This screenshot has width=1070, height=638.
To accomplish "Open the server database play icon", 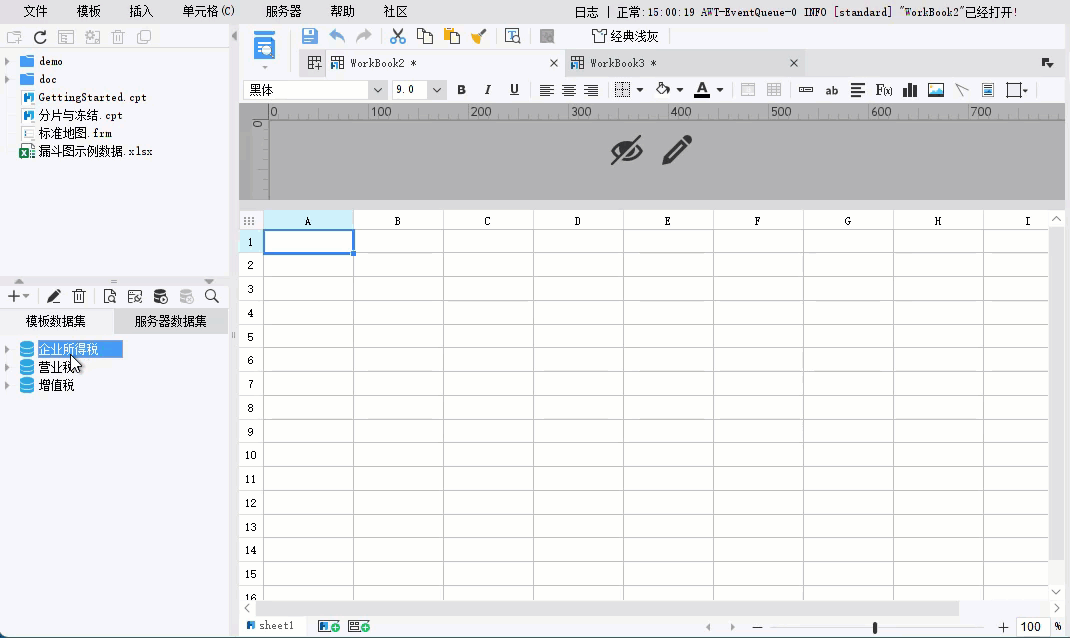I will (x=160, y=296).
